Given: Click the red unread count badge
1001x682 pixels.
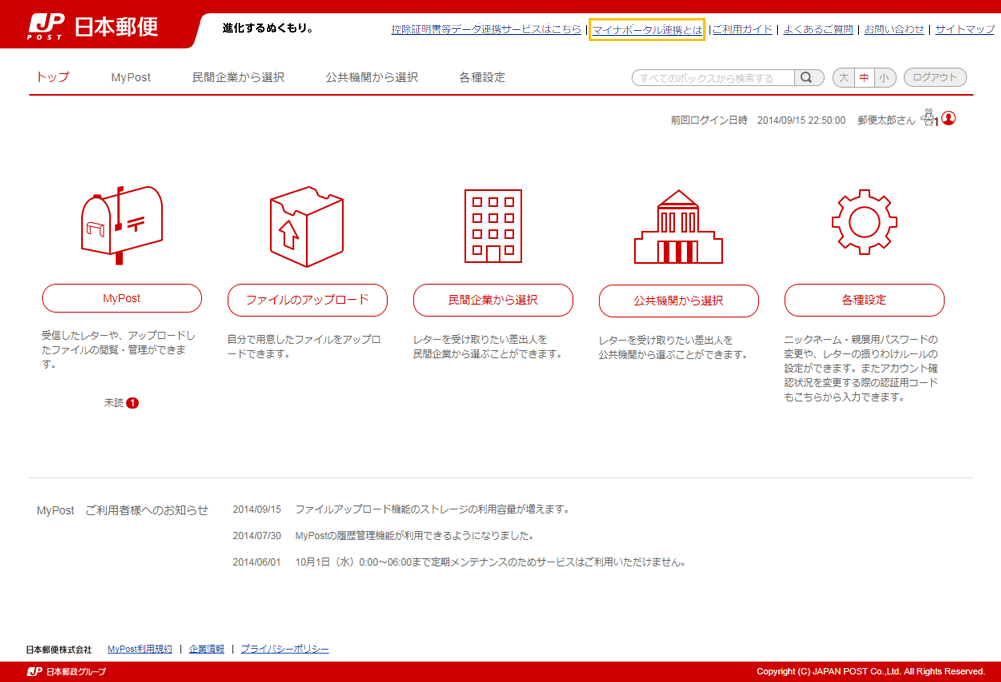Looking at the screenshot, I should tap(132, 403).
